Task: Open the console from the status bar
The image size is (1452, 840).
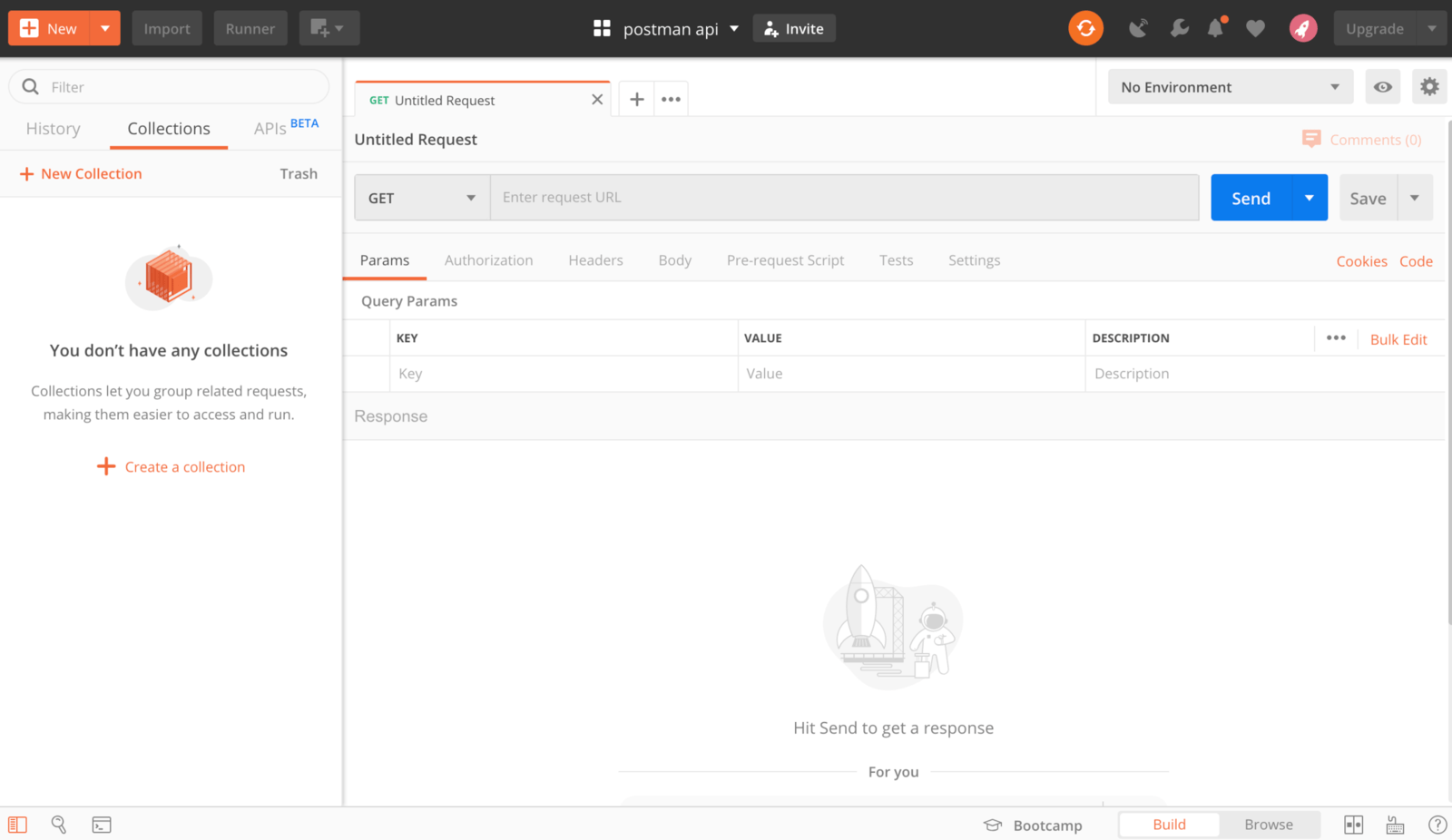Action: (x=101, y=825)
